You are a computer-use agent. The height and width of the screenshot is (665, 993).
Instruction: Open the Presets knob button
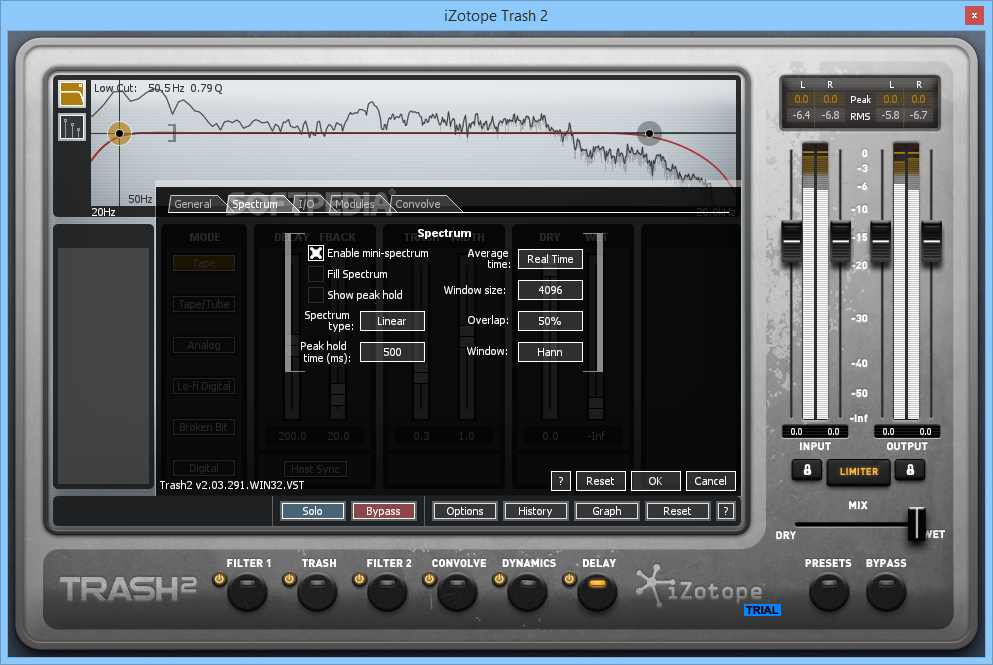829,592
